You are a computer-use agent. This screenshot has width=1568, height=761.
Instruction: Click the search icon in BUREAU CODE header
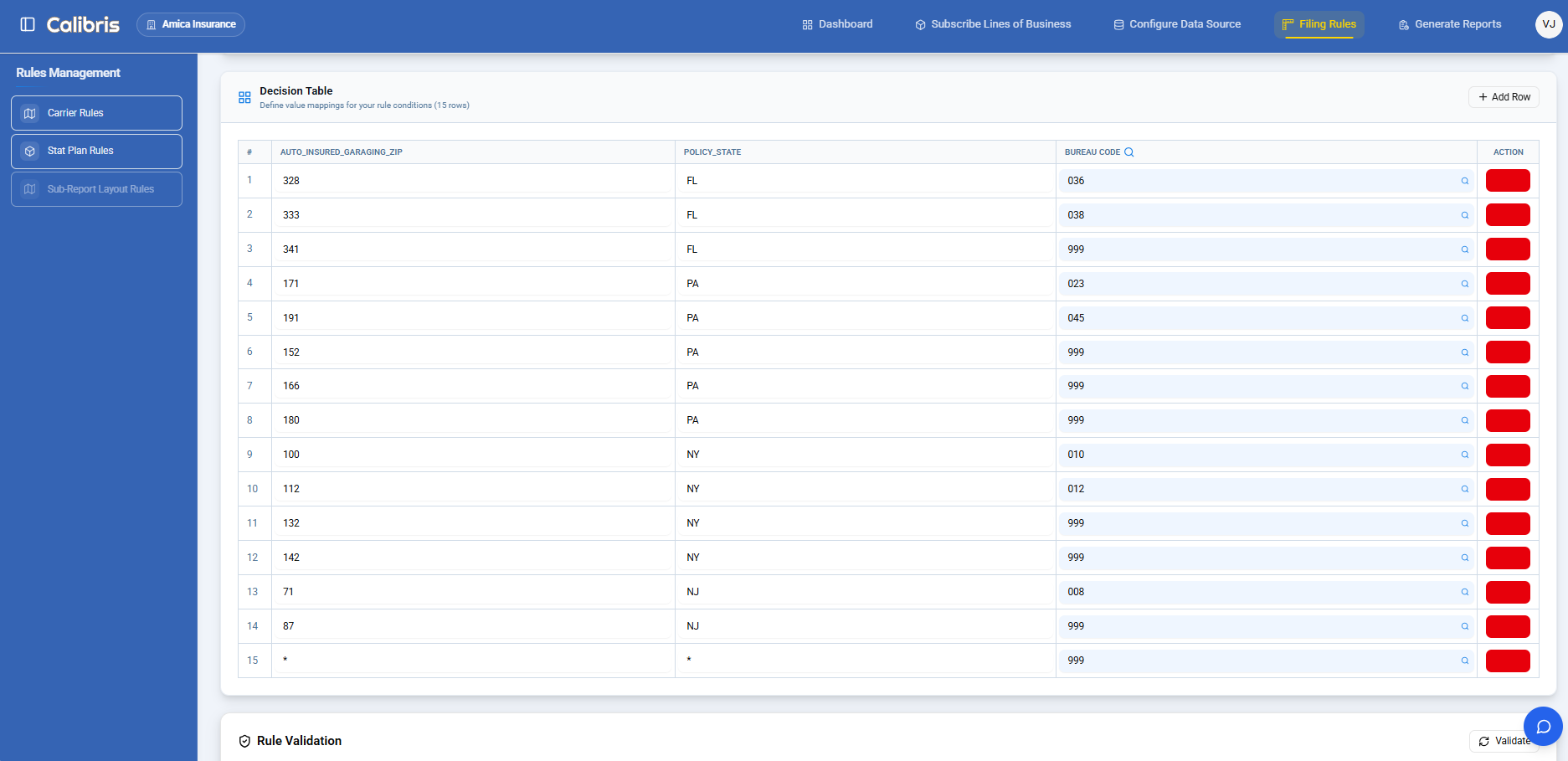click(1128, 152)
